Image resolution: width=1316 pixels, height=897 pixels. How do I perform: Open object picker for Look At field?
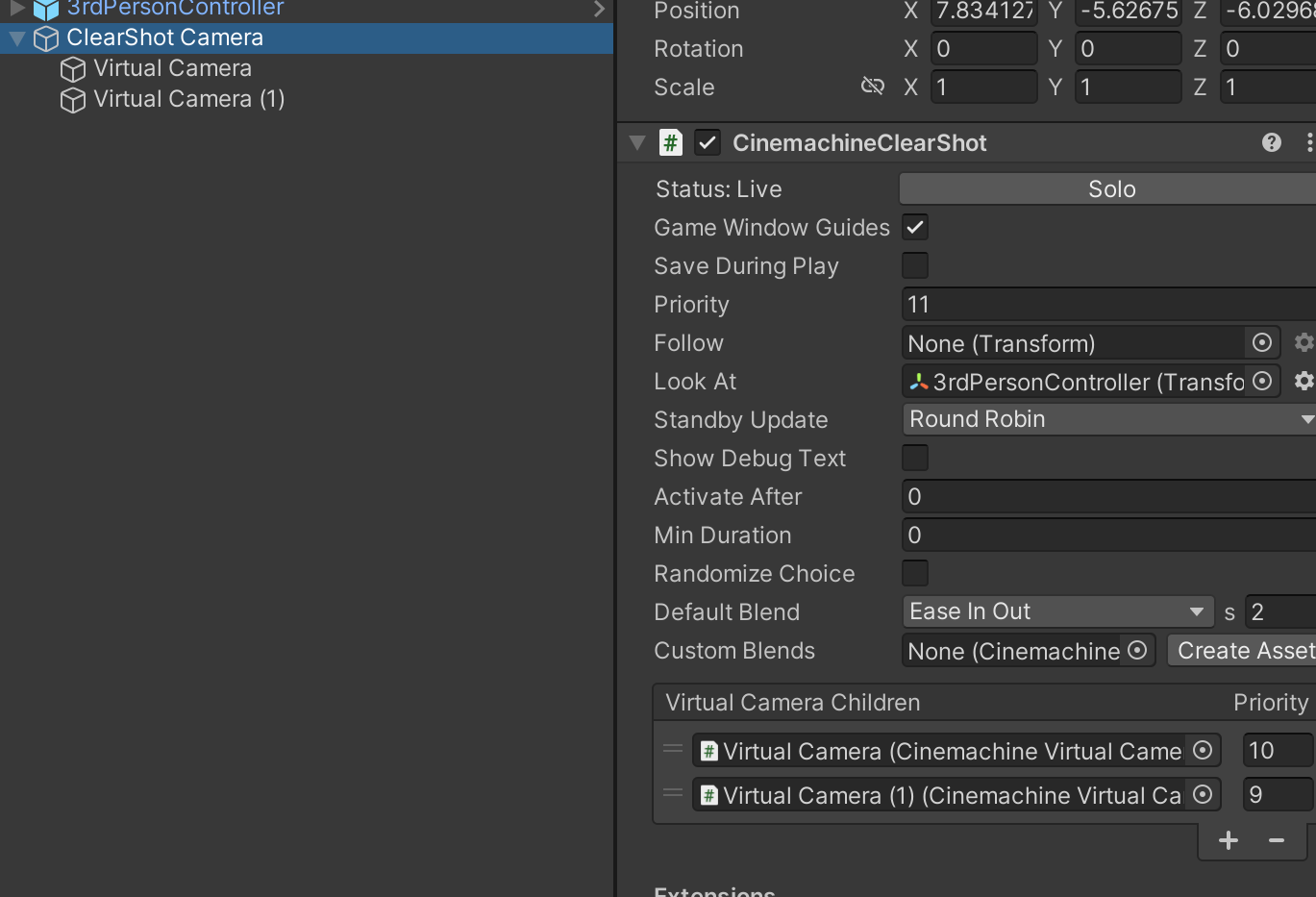pyautogui.click(x=1262, y=381)
